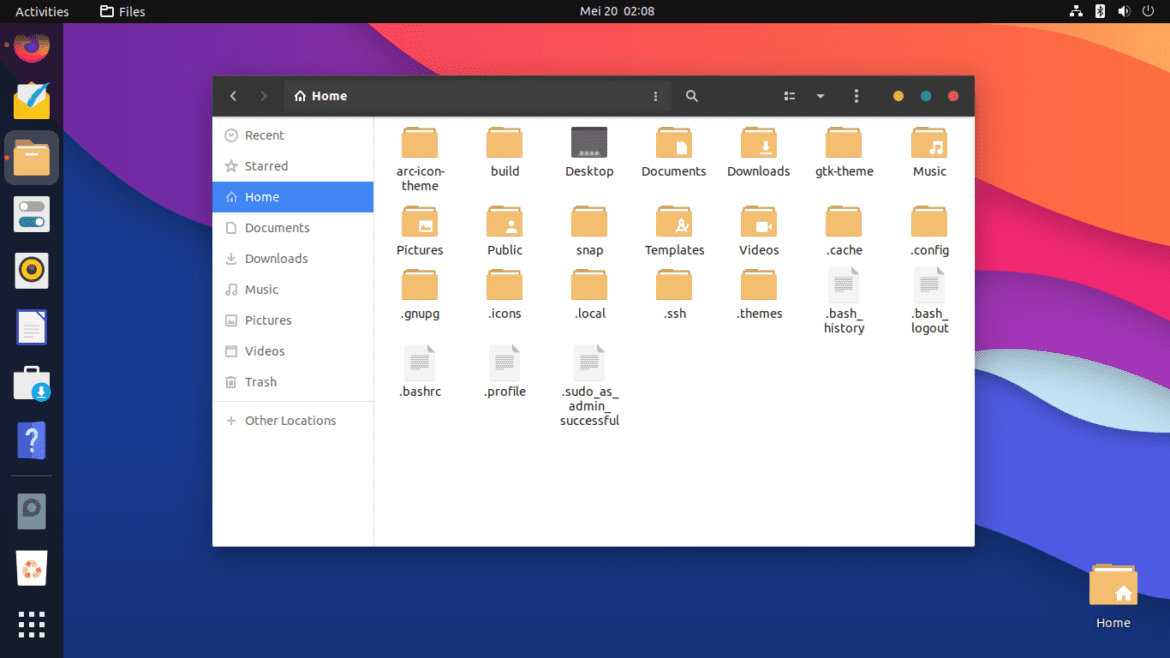Select the Desktop folder icon
This screenshot has width=1170, height=658.
pyautogui.click(x=589, y=144)
